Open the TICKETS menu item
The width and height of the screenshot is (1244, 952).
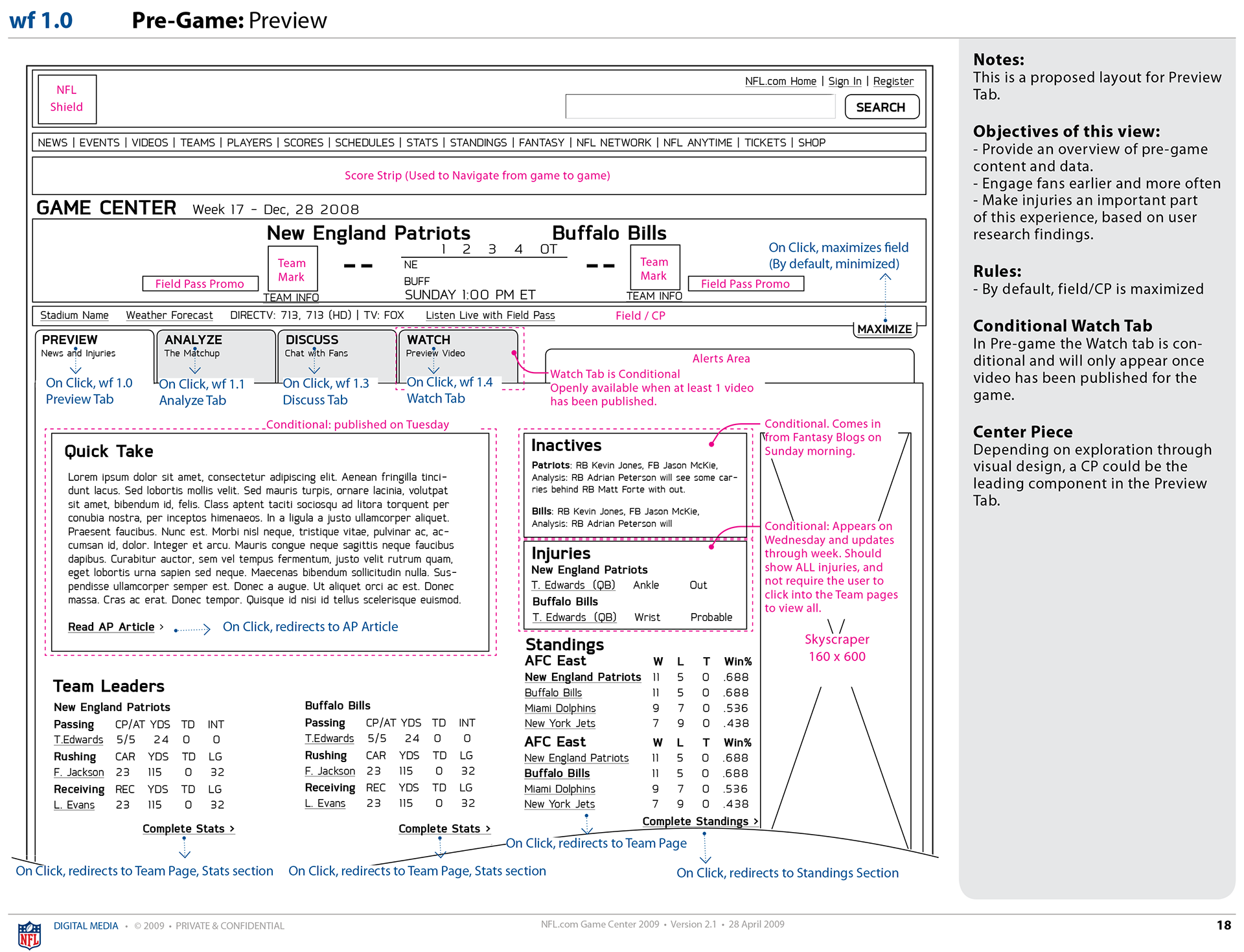click(x=765, y=143)
